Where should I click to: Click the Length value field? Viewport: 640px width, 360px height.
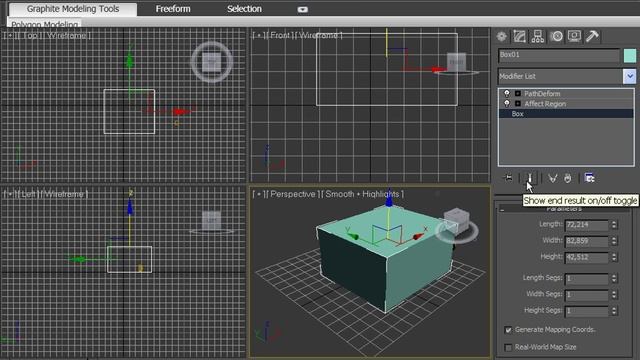(587, 225)
